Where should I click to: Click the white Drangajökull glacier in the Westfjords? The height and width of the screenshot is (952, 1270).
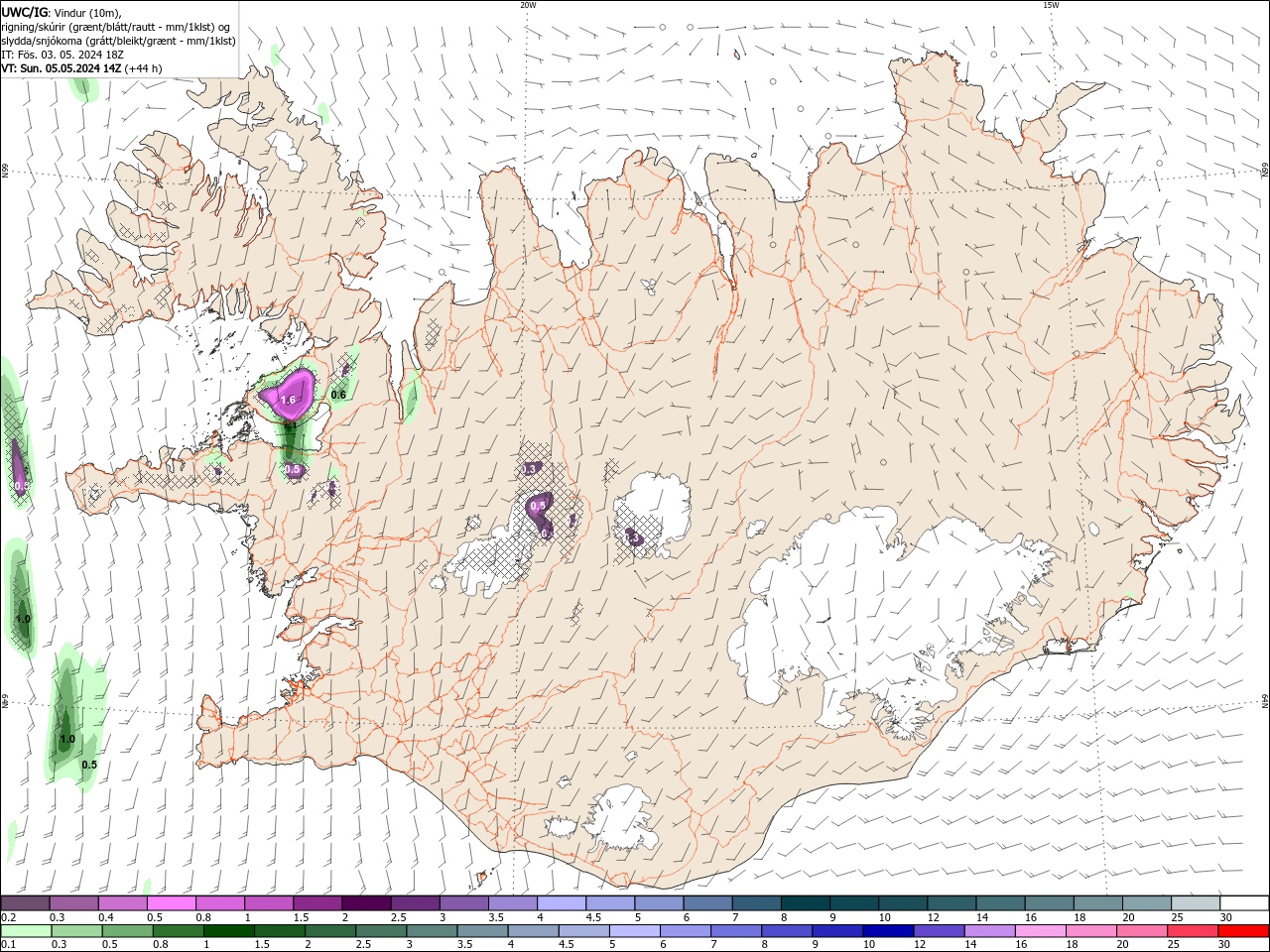[289, 149]
